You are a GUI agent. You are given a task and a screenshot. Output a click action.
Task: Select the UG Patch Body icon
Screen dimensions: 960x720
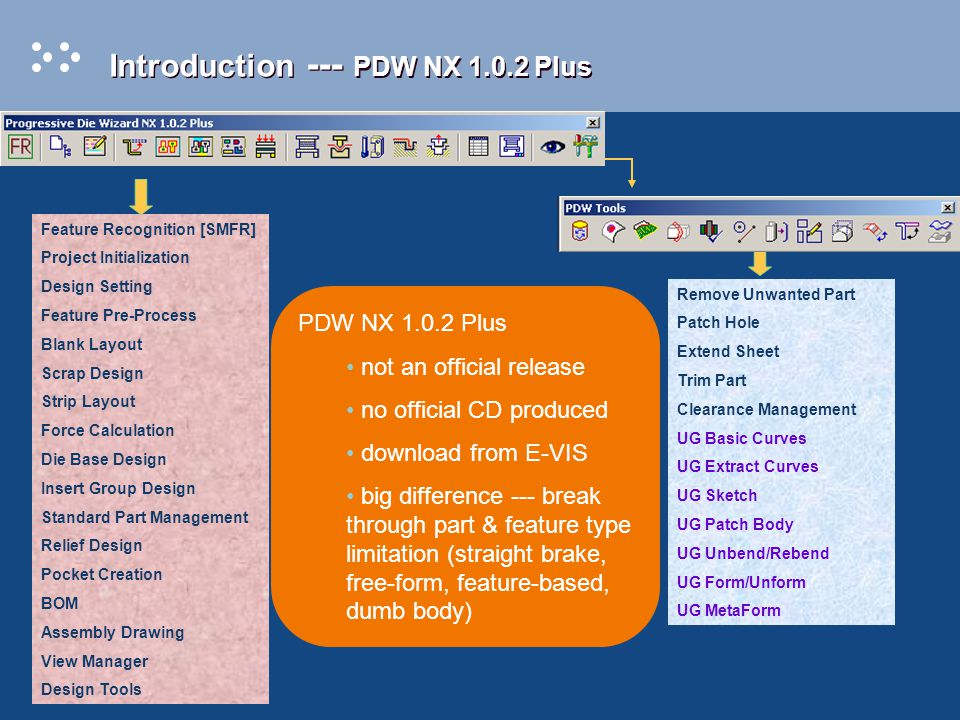(x=842, y=231)
